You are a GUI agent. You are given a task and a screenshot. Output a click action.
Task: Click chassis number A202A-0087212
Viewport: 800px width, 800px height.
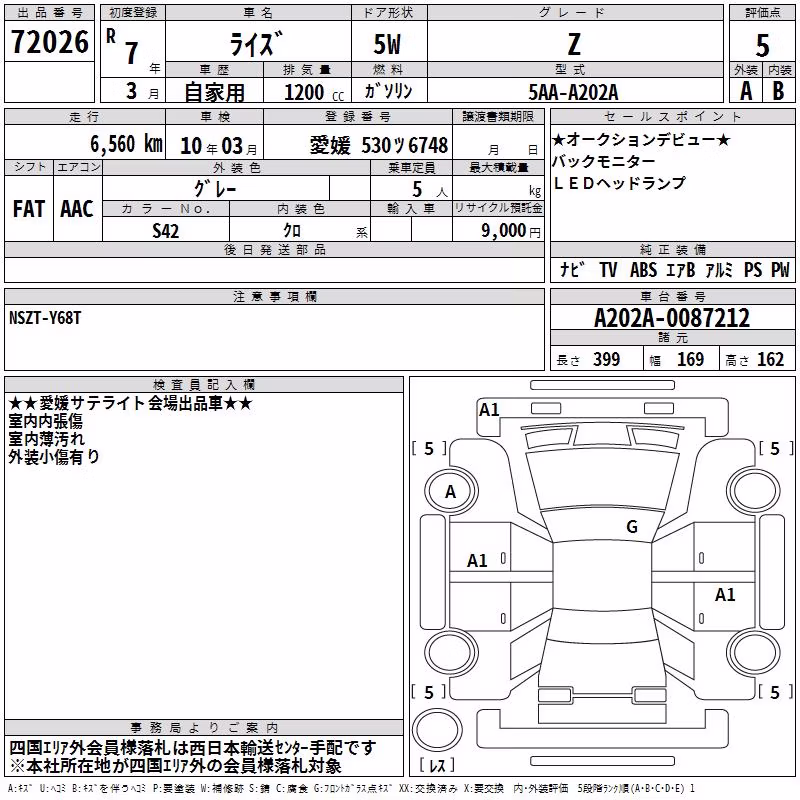coord(672,318)
